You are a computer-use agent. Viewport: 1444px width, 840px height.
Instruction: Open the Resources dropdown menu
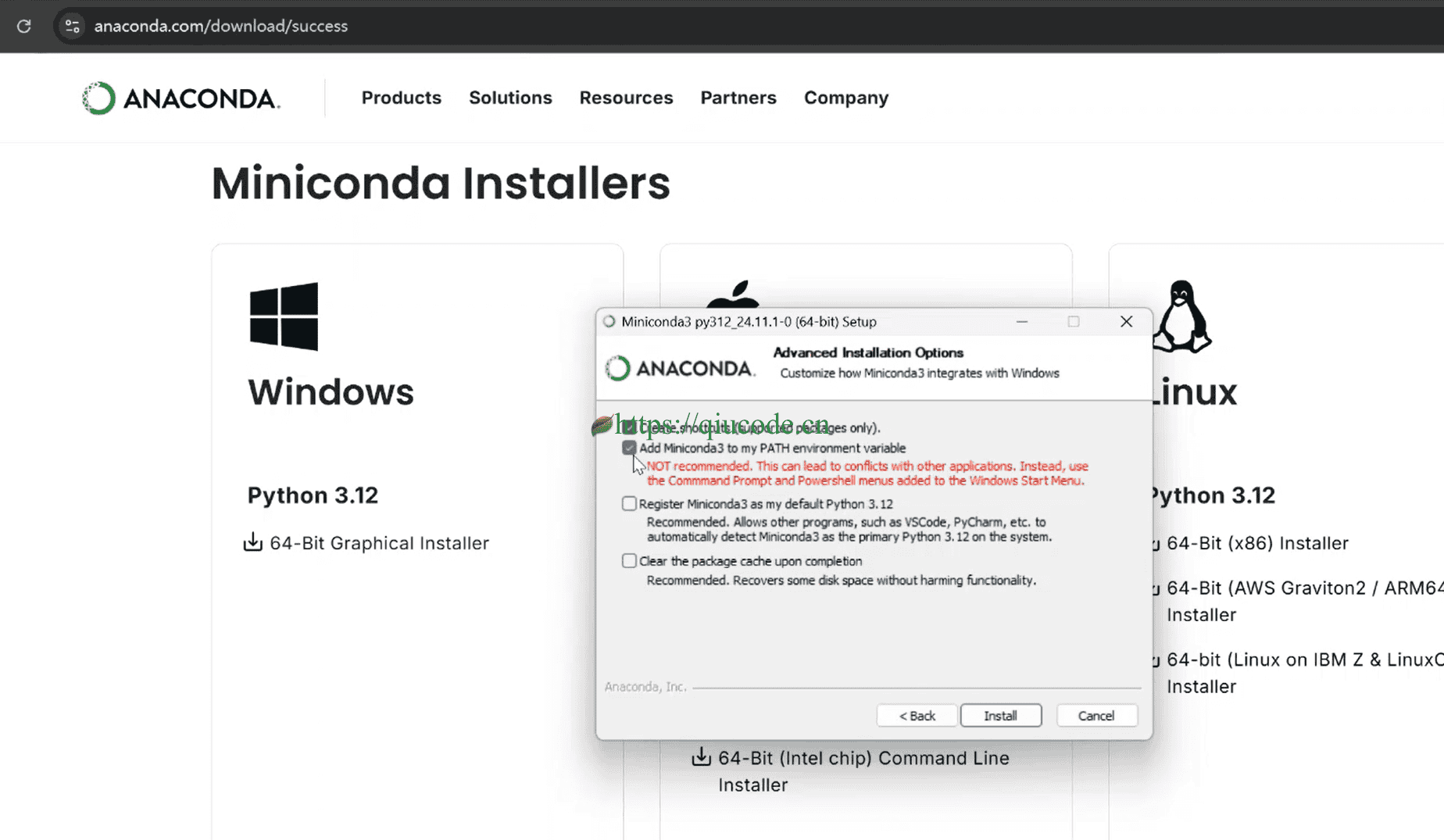626,98
